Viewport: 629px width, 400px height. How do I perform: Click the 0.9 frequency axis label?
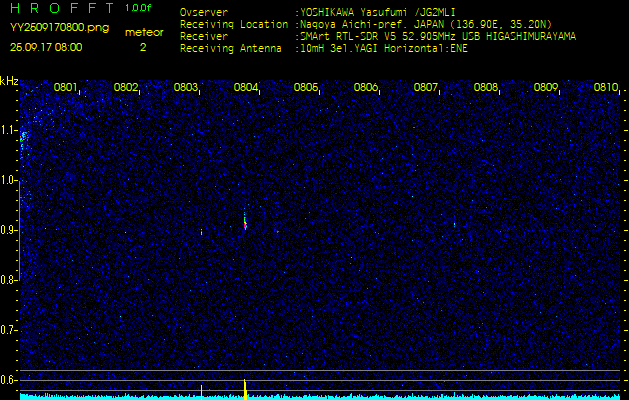[x=9, y=230]
